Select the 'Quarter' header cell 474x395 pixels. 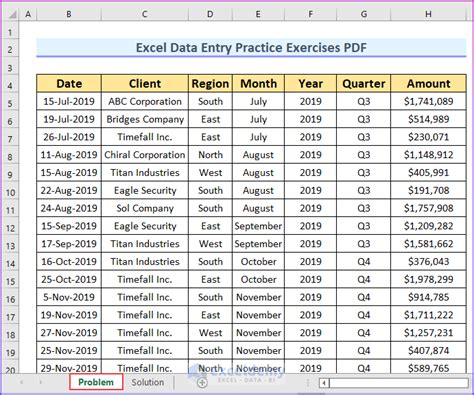[363, 84]
